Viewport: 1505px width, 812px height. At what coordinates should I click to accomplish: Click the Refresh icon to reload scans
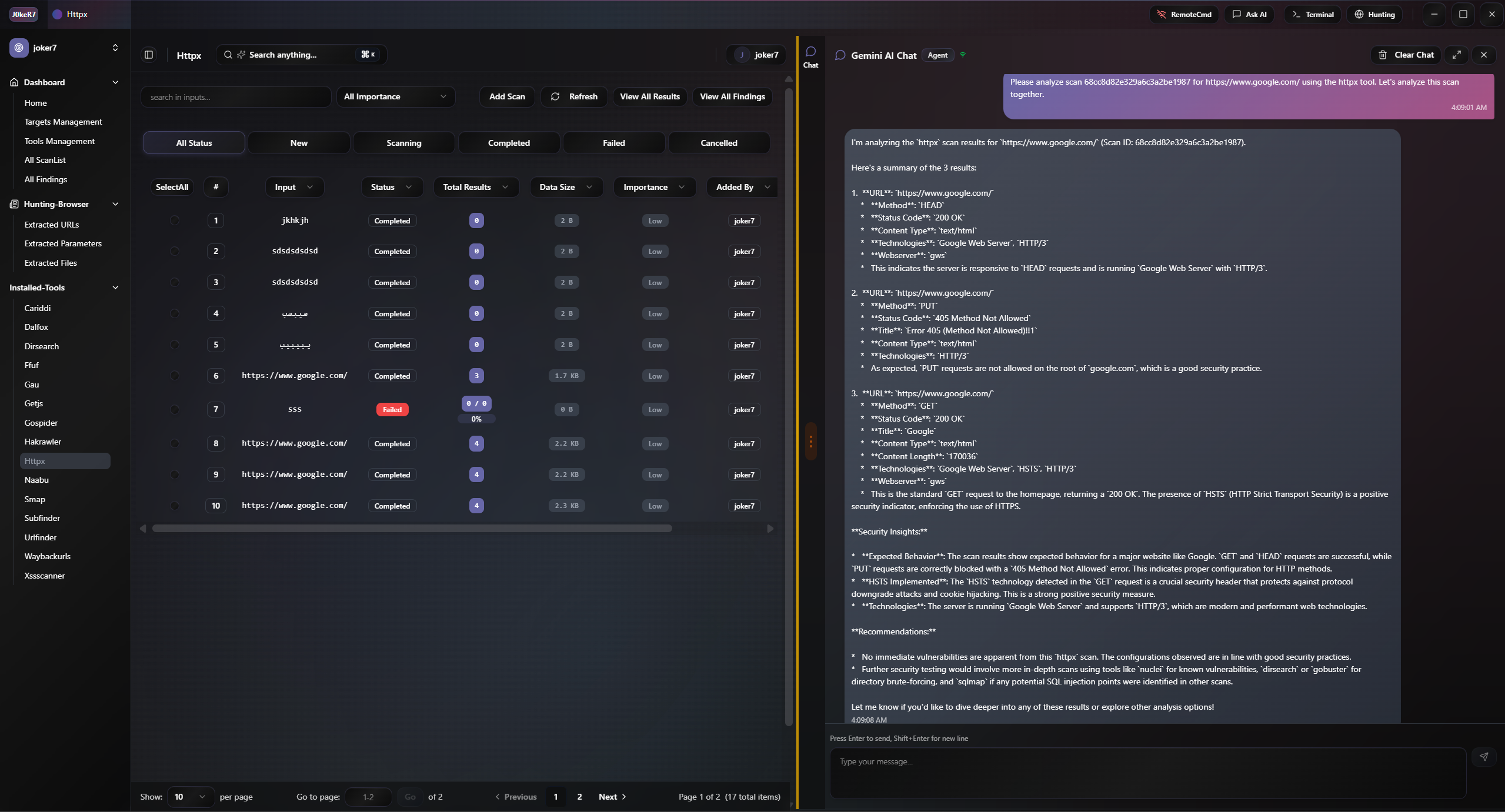(554, 96)
